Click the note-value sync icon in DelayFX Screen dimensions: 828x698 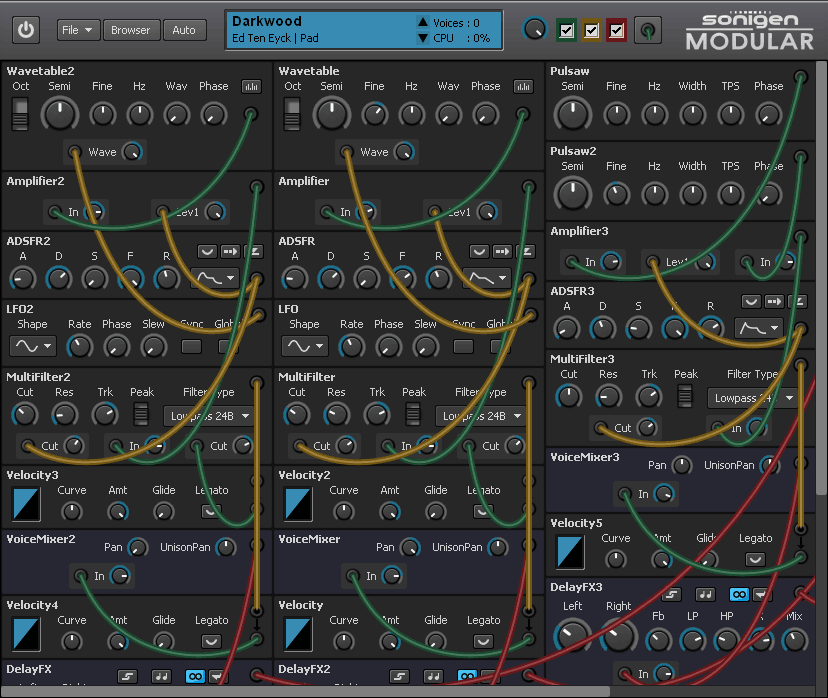coord(161,677)
